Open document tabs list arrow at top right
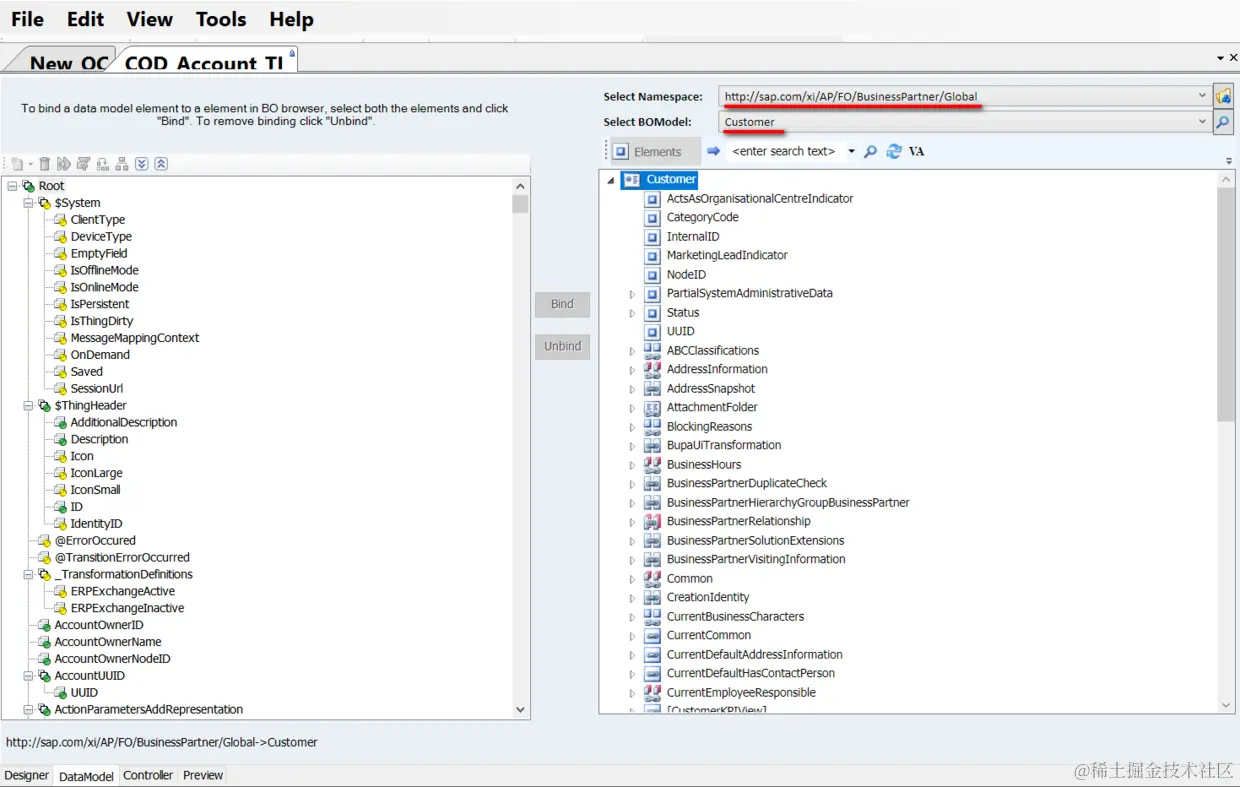 (x=1220, y=59)
